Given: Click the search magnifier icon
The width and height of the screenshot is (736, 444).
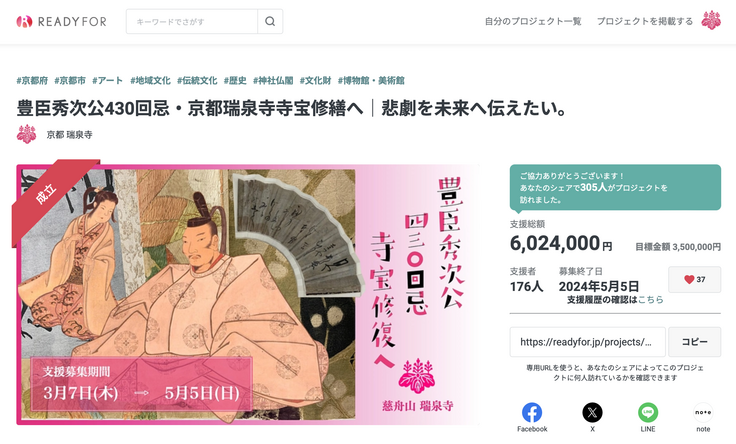Looking at the screenshot, I should [270, 22].
